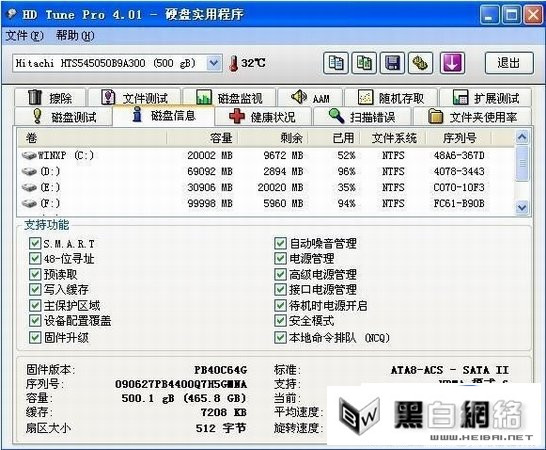Switch to the 健康状况 health tab
Viewport: 546px width, 450px height.
point(263,116)
